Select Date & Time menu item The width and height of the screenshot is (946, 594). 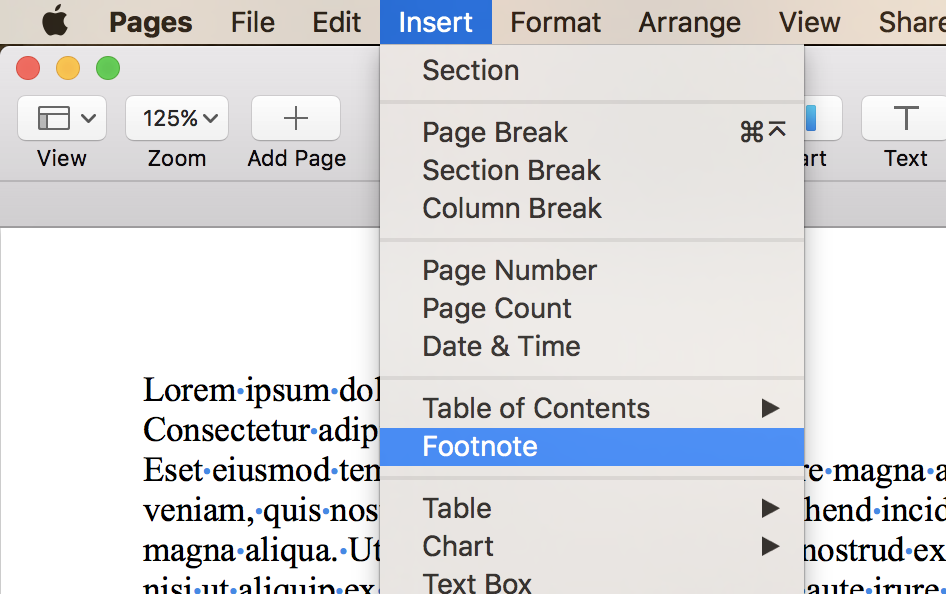[501, 346]
